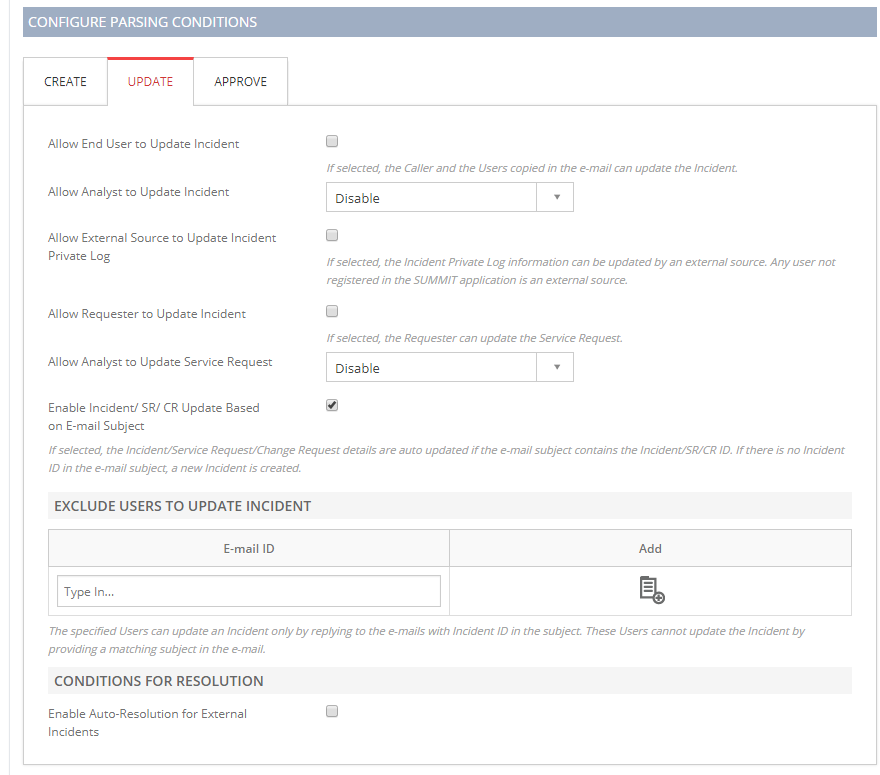Image resolution: width=880 pixels, height=775 pixels.
Task: Toggle Enable Auto-Resolution for External Incidents checkbox
Action: pos(332,711)
